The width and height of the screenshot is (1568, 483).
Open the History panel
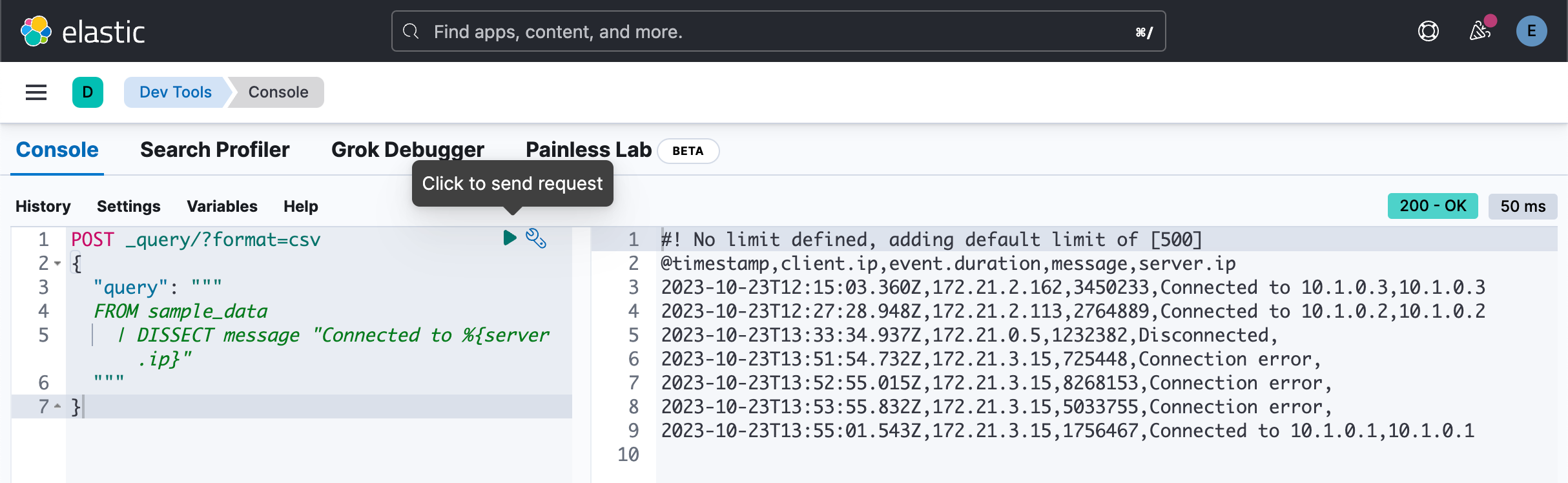coord(43,207)
